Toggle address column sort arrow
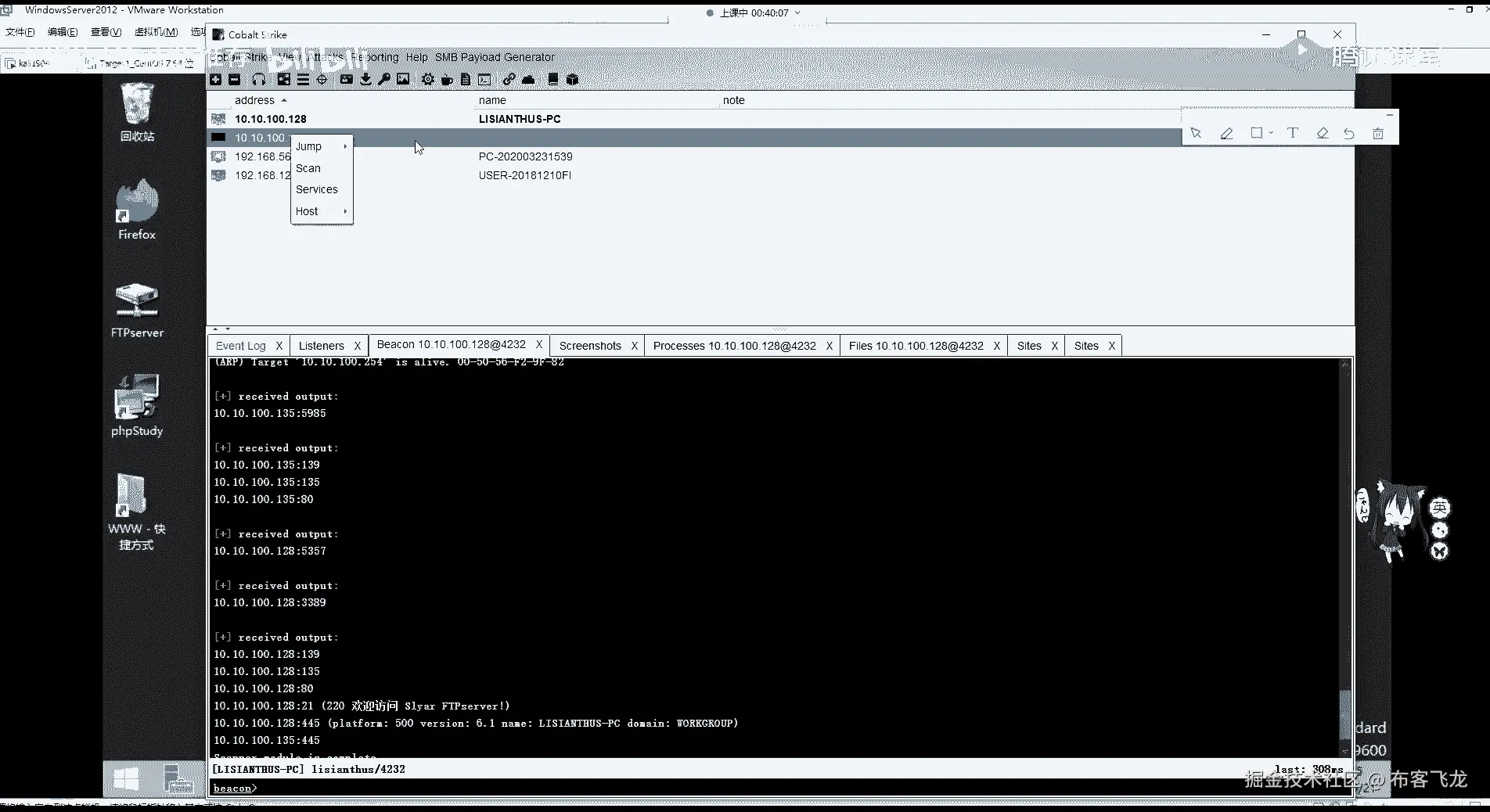 coord(284,100)
